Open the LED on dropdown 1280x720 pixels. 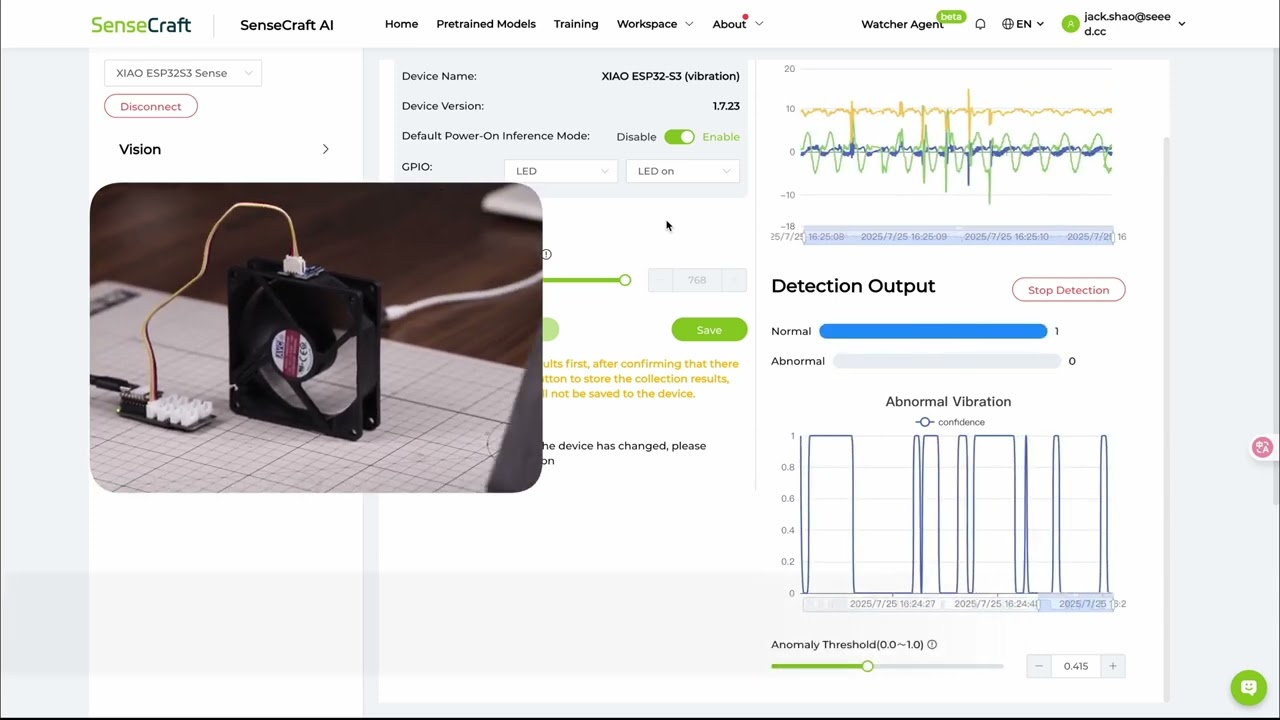coord(682,171)
